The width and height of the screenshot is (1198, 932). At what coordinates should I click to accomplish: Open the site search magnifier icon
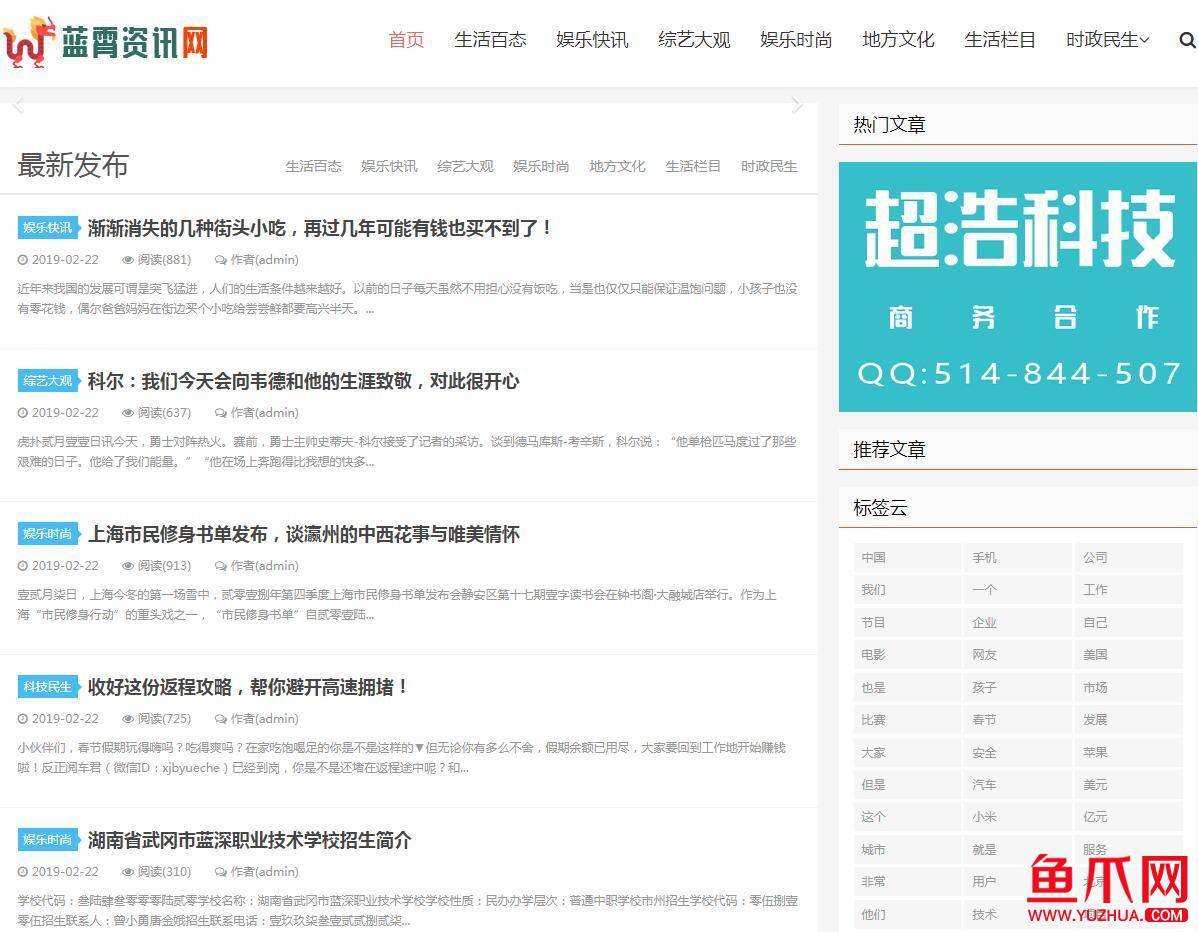coord(1186,42)
